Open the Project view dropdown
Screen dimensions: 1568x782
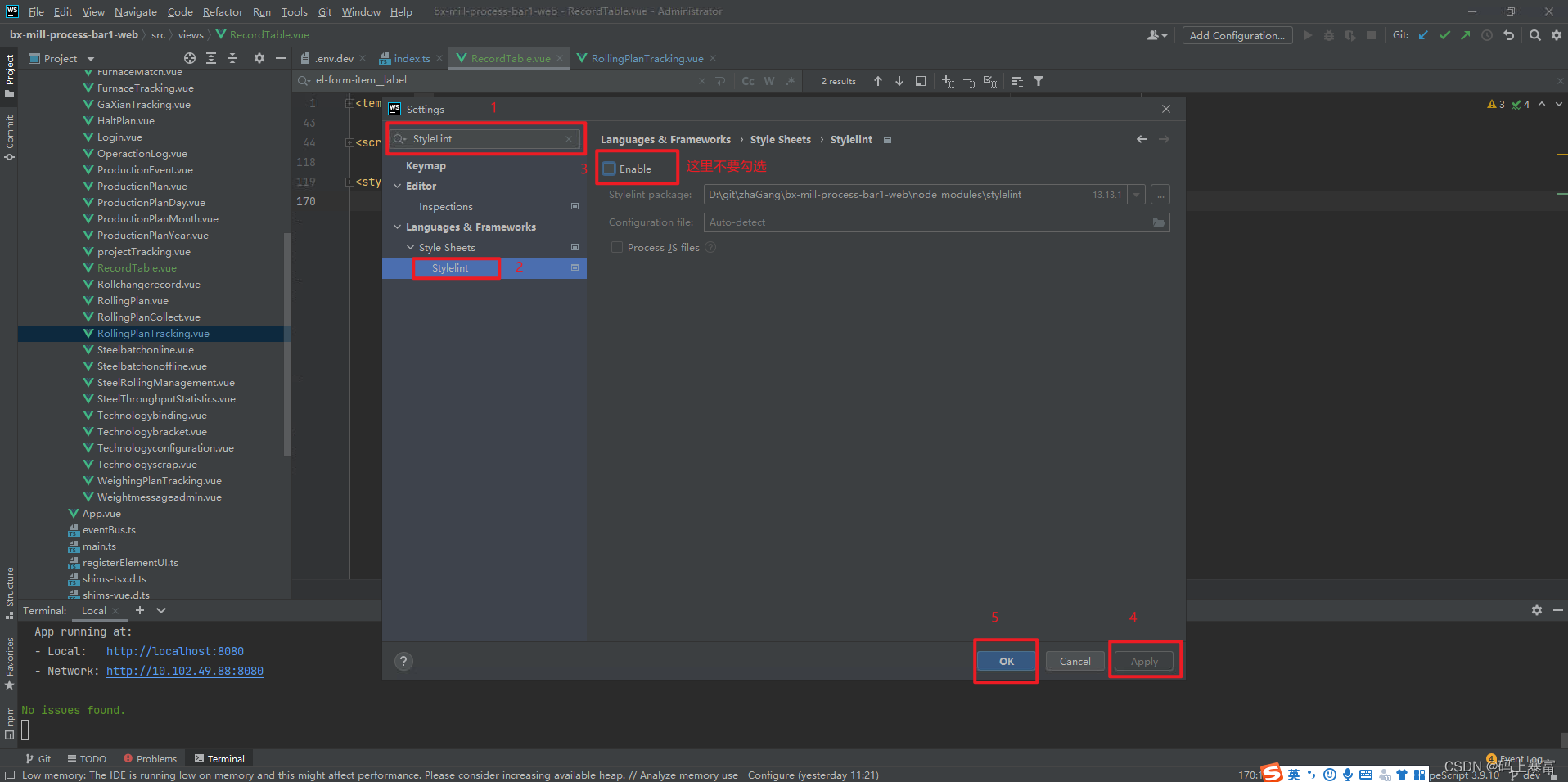90,58
